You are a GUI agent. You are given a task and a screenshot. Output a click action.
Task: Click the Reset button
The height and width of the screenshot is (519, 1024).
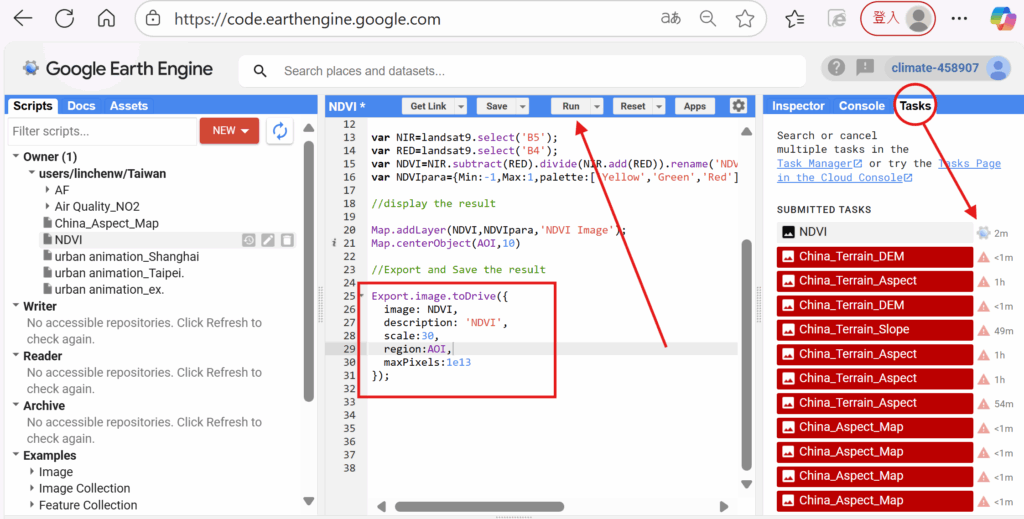tap(633, 106)
